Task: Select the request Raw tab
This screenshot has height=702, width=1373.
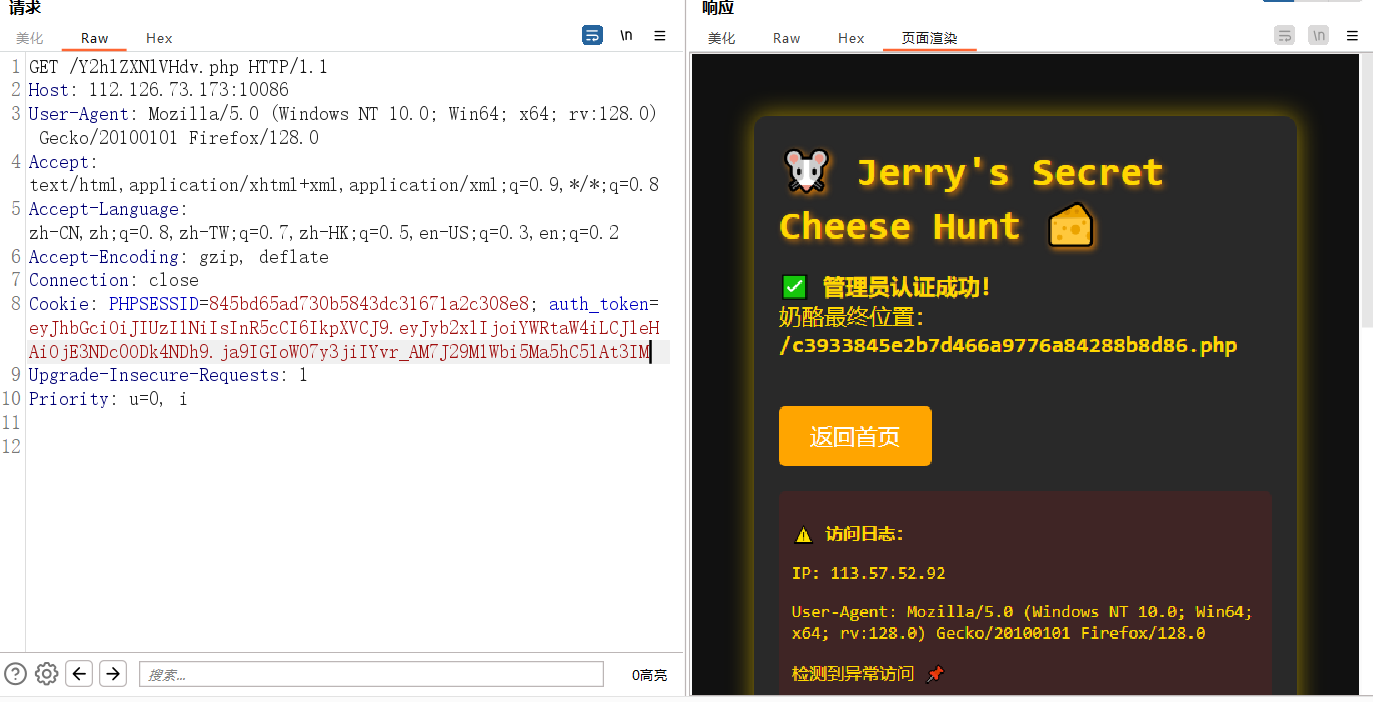Action: pyautogui.click(x=95, y=38)
